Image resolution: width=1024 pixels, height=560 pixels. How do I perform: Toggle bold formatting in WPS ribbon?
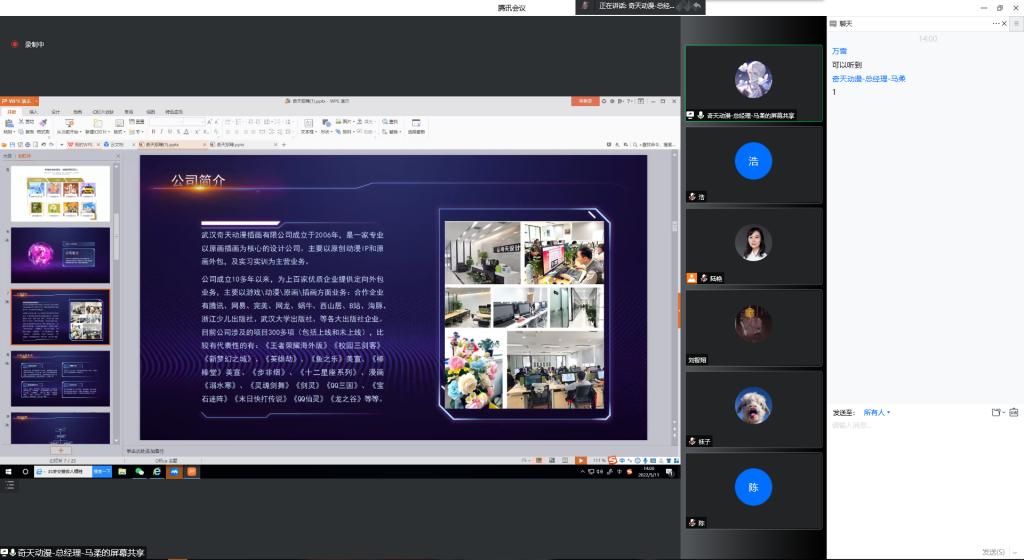(x=153, y=131)
